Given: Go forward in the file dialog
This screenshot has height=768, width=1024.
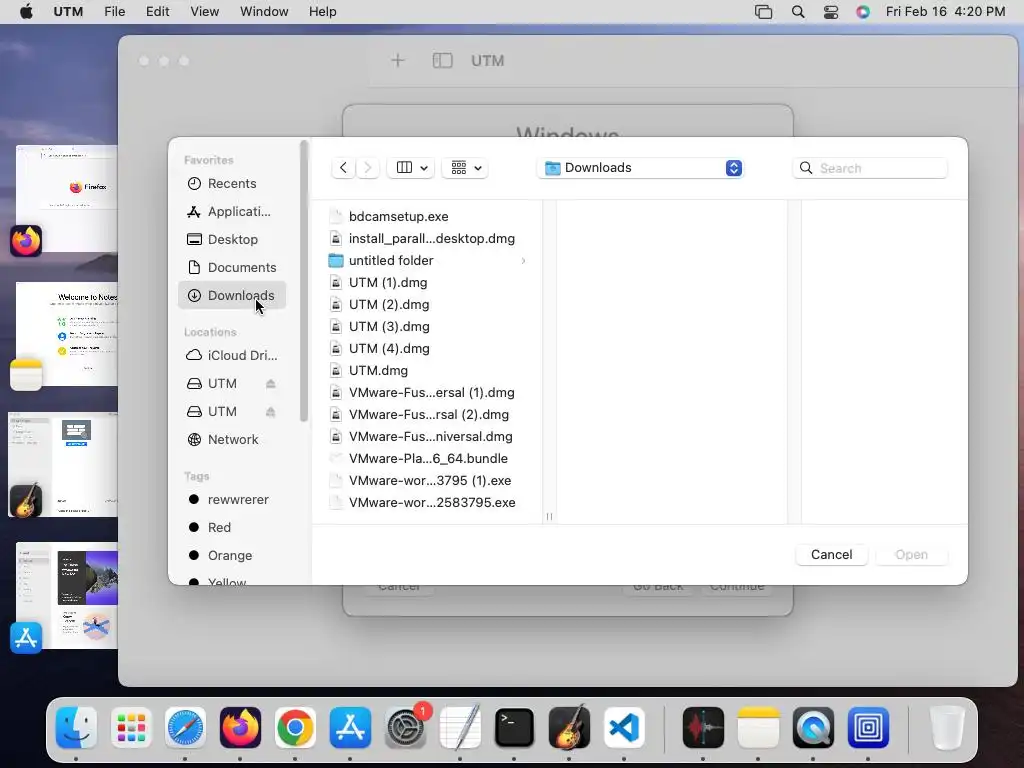Looking at the screenshot, I should 368,168.
